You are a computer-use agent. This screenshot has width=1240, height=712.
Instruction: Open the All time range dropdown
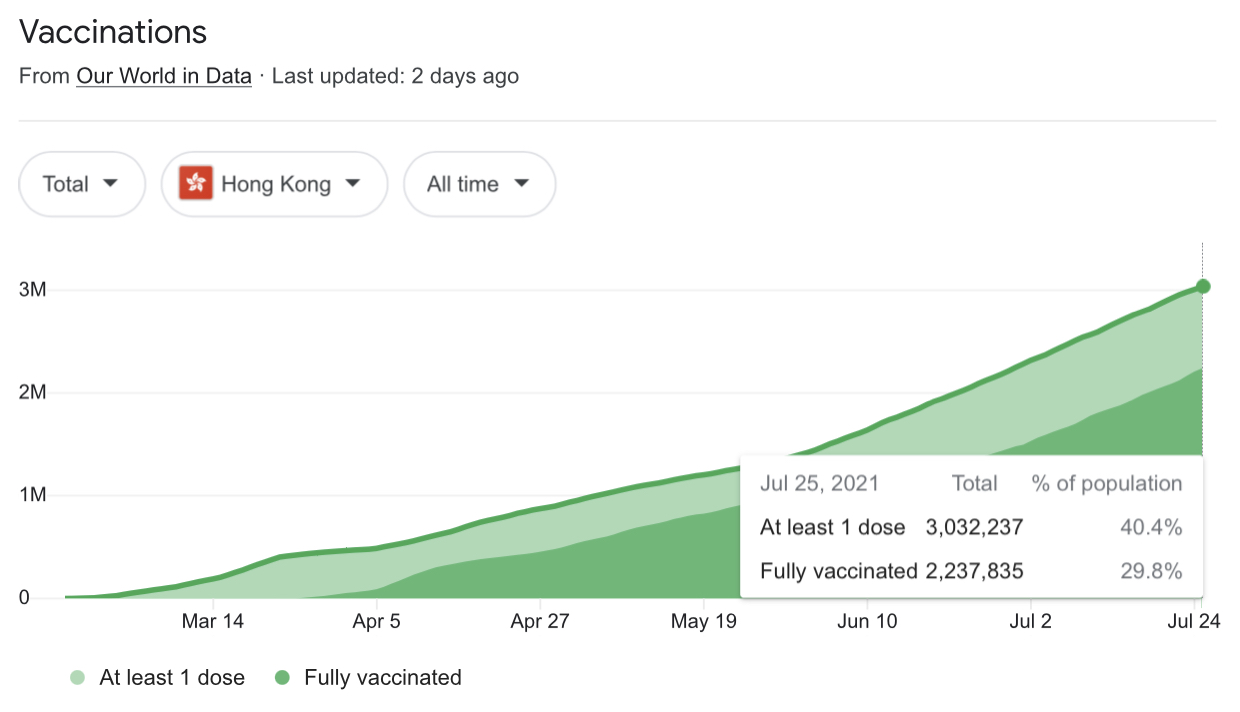pos(479,184)
